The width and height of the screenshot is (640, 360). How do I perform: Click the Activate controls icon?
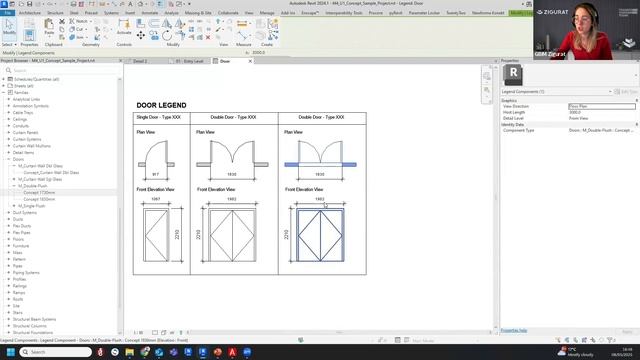(x=124, y=26)
